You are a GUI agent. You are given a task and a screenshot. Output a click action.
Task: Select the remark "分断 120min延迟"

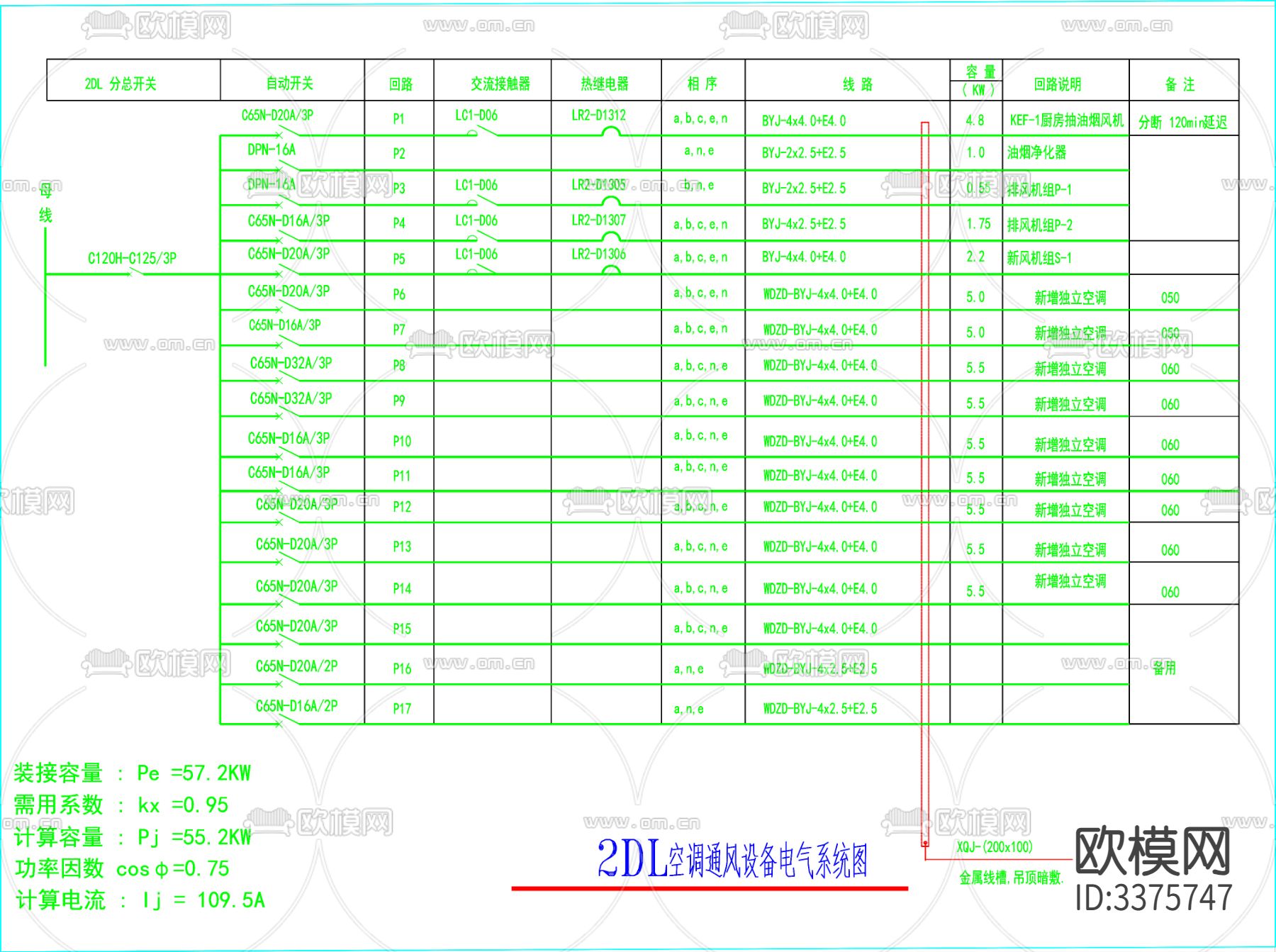tap(1182, 122)
